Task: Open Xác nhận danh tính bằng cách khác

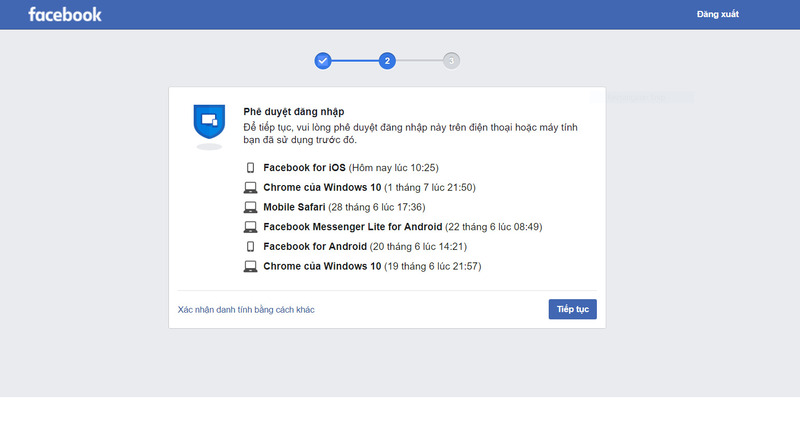Action: click(x=246, y=310)
